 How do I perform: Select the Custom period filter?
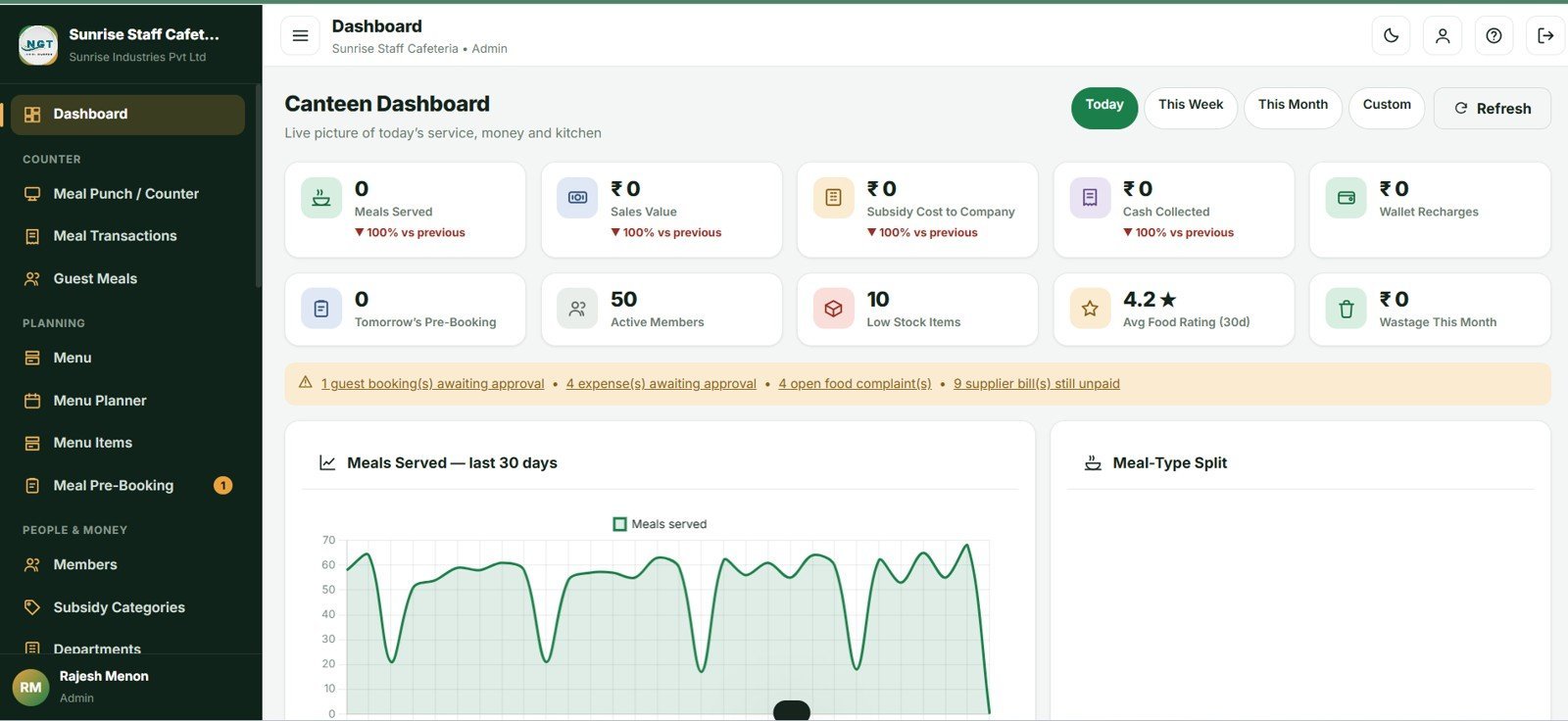tap(1387, 108)
